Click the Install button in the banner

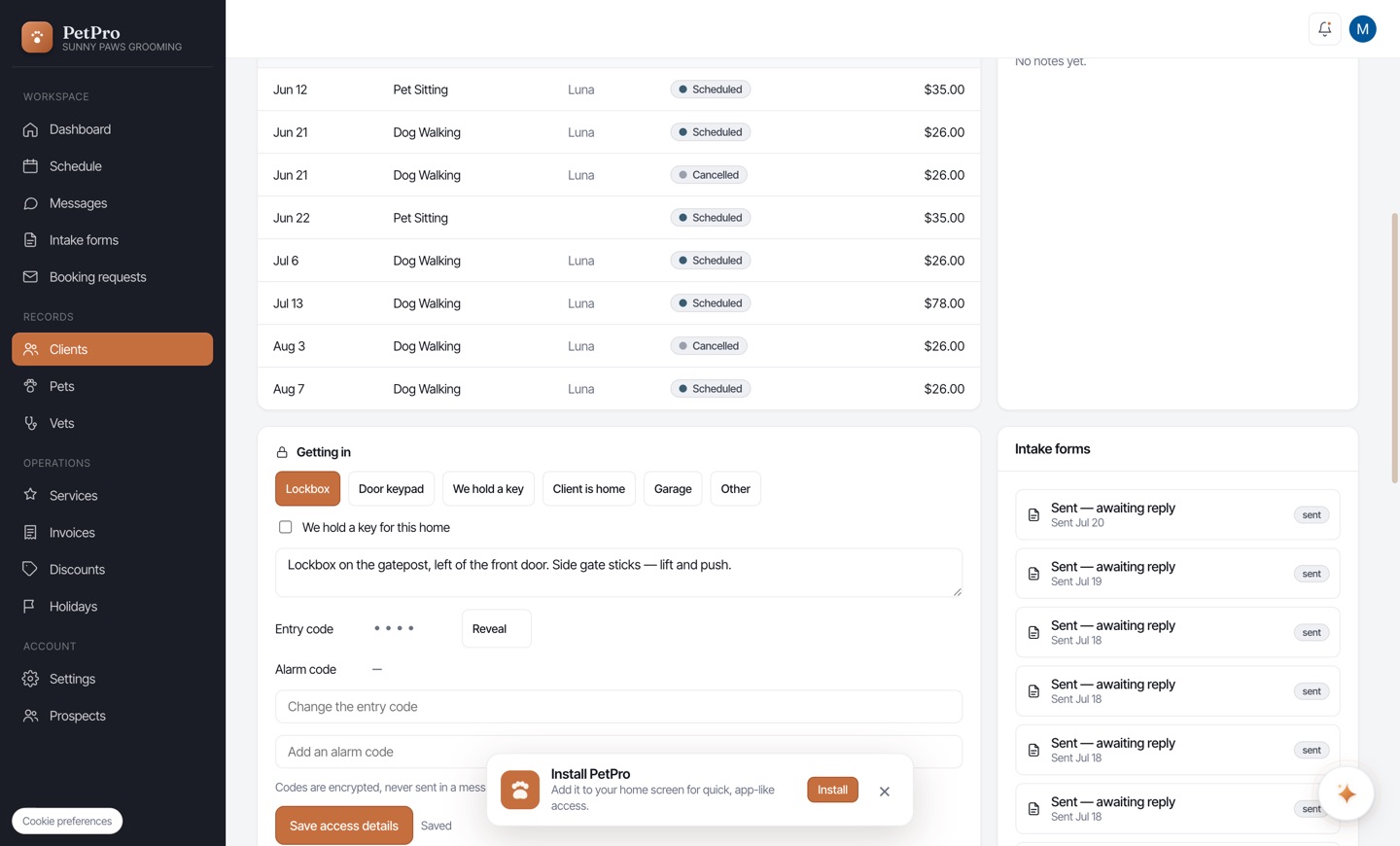pyautogui.click(x=832, y=790)
